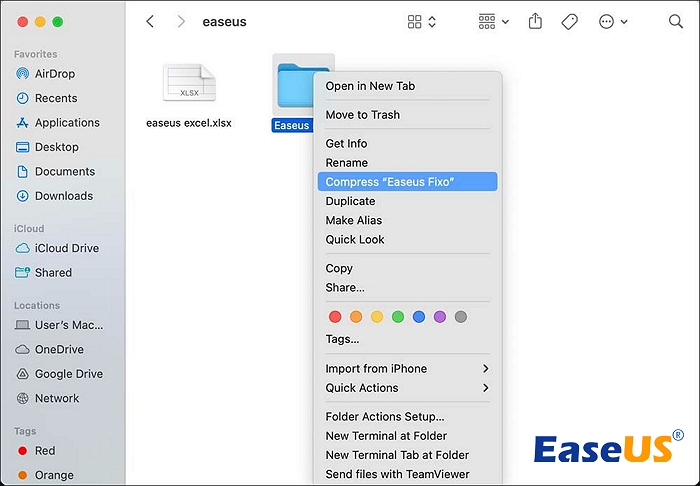Apply the gray tag color
Image resolution: width=700 pixels, height=486 pixels.
(x=461, y=317)
